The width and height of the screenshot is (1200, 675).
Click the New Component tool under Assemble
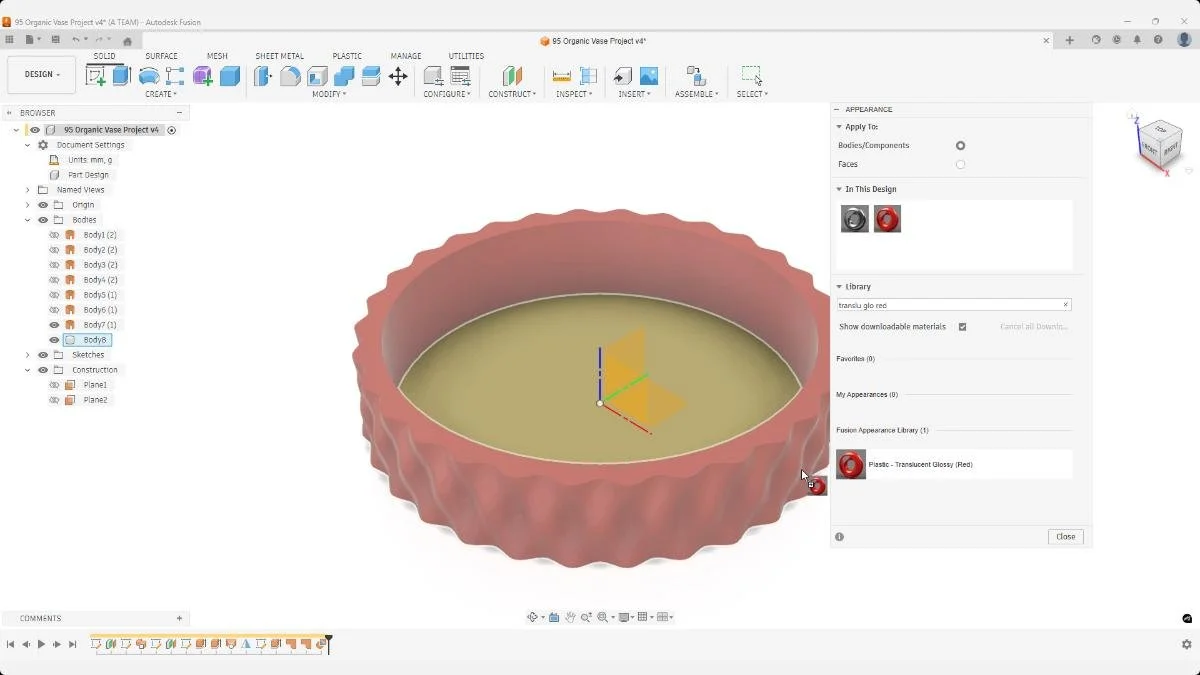(697, 76)
